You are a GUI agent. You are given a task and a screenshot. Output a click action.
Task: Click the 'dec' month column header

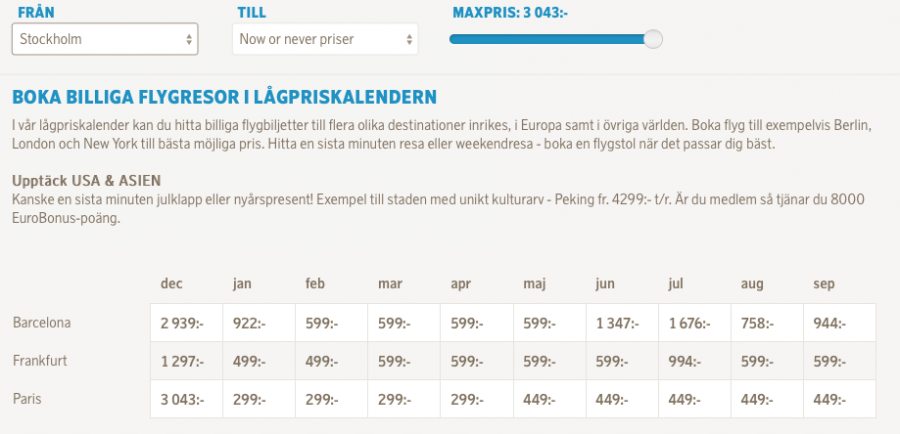[x=171, y=284]
